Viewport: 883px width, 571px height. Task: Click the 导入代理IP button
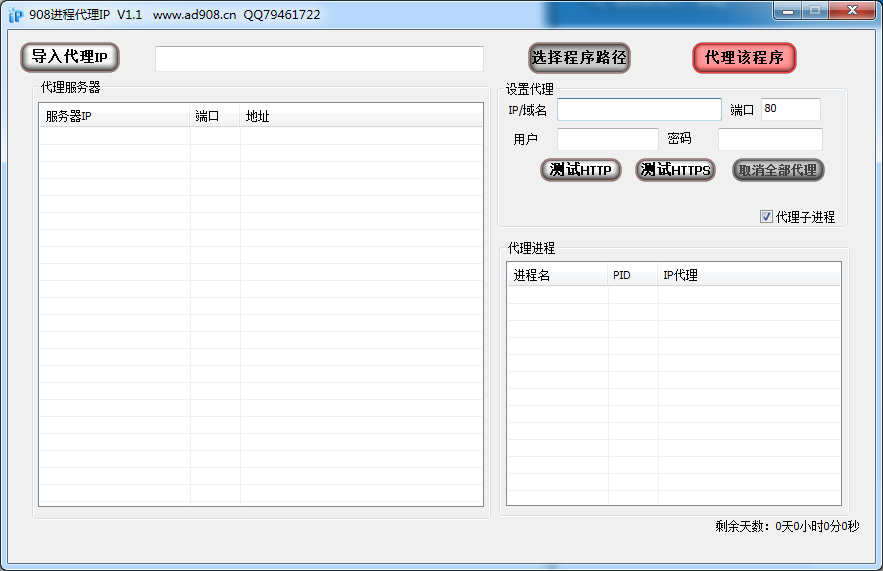(69, 57)
